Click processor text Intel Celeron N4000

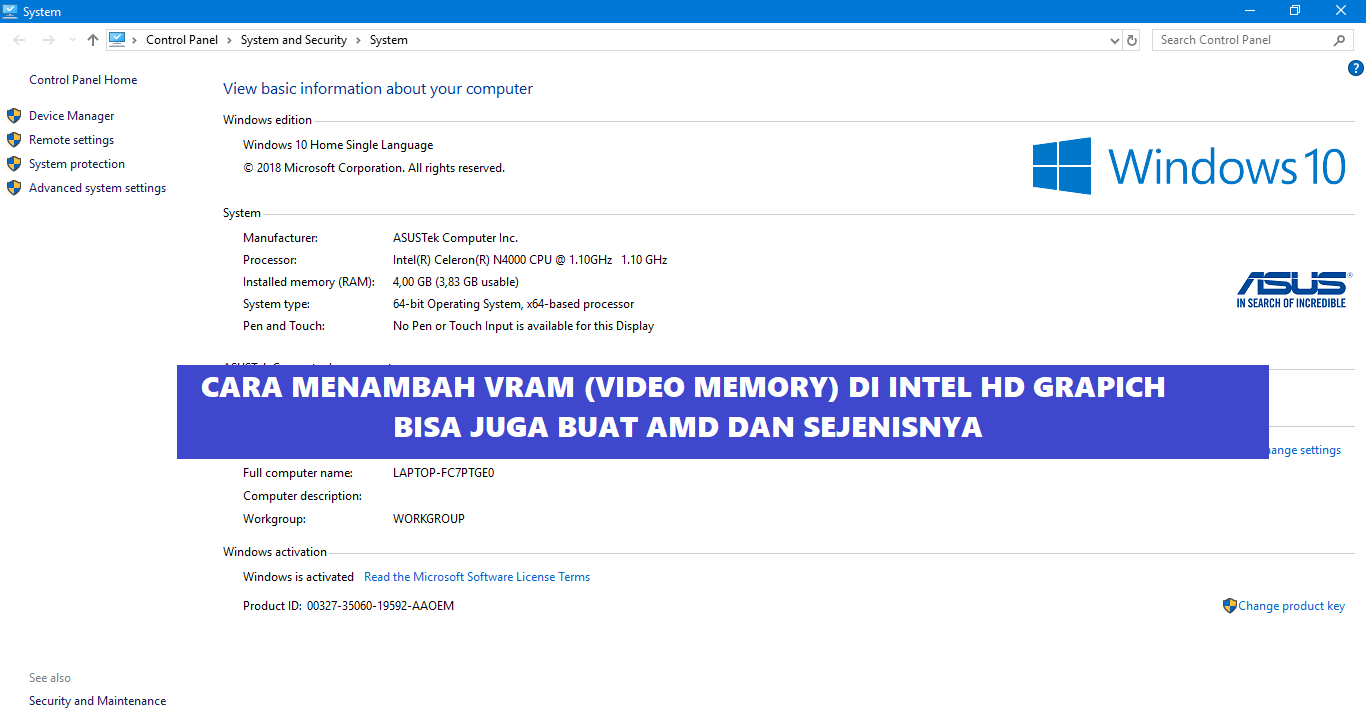pyautogui.click(x=530, y=260)
